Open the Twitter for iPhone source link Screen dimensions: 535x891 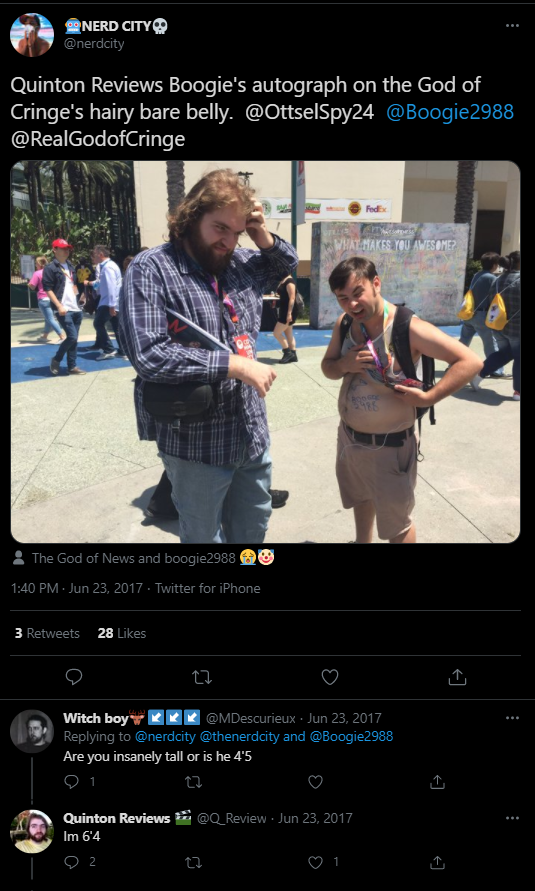pos(208,588)
